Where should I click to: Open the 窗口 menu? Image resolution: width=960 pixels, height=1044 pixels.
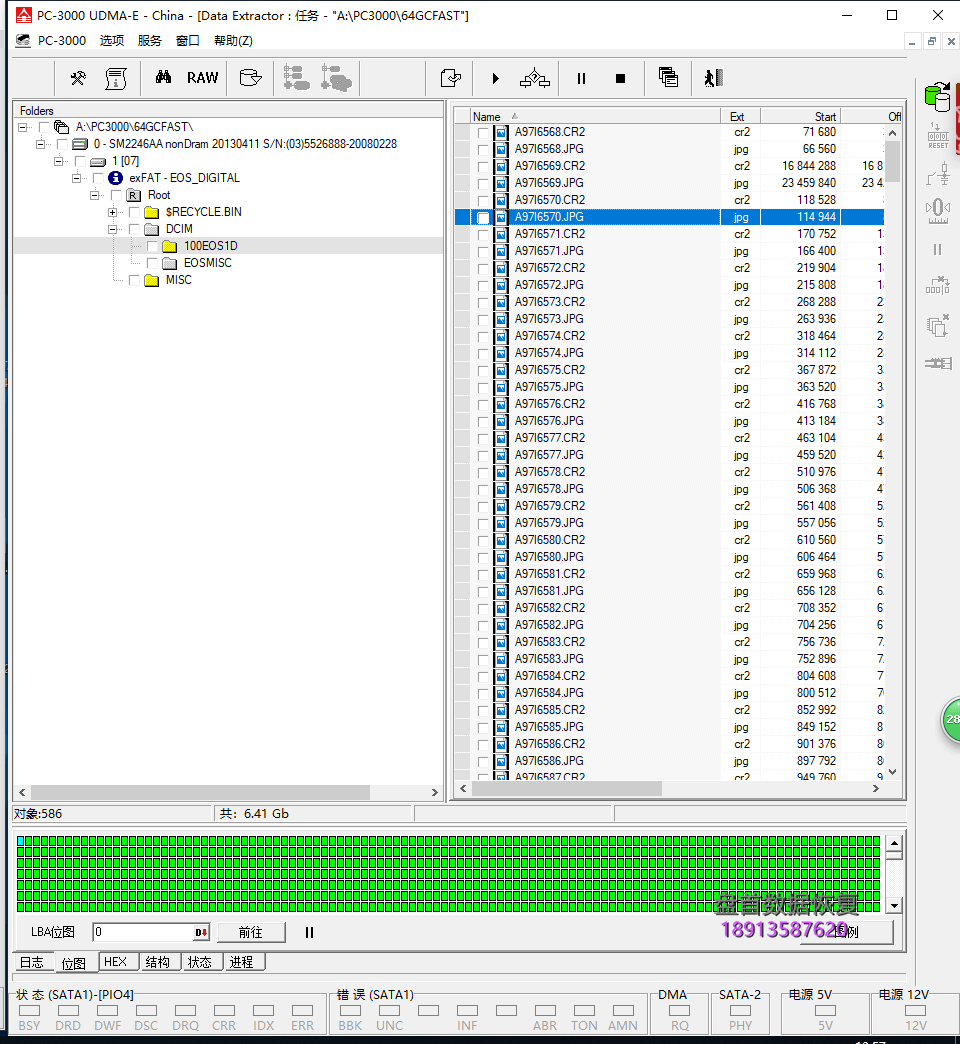click(x=188, y=41)
